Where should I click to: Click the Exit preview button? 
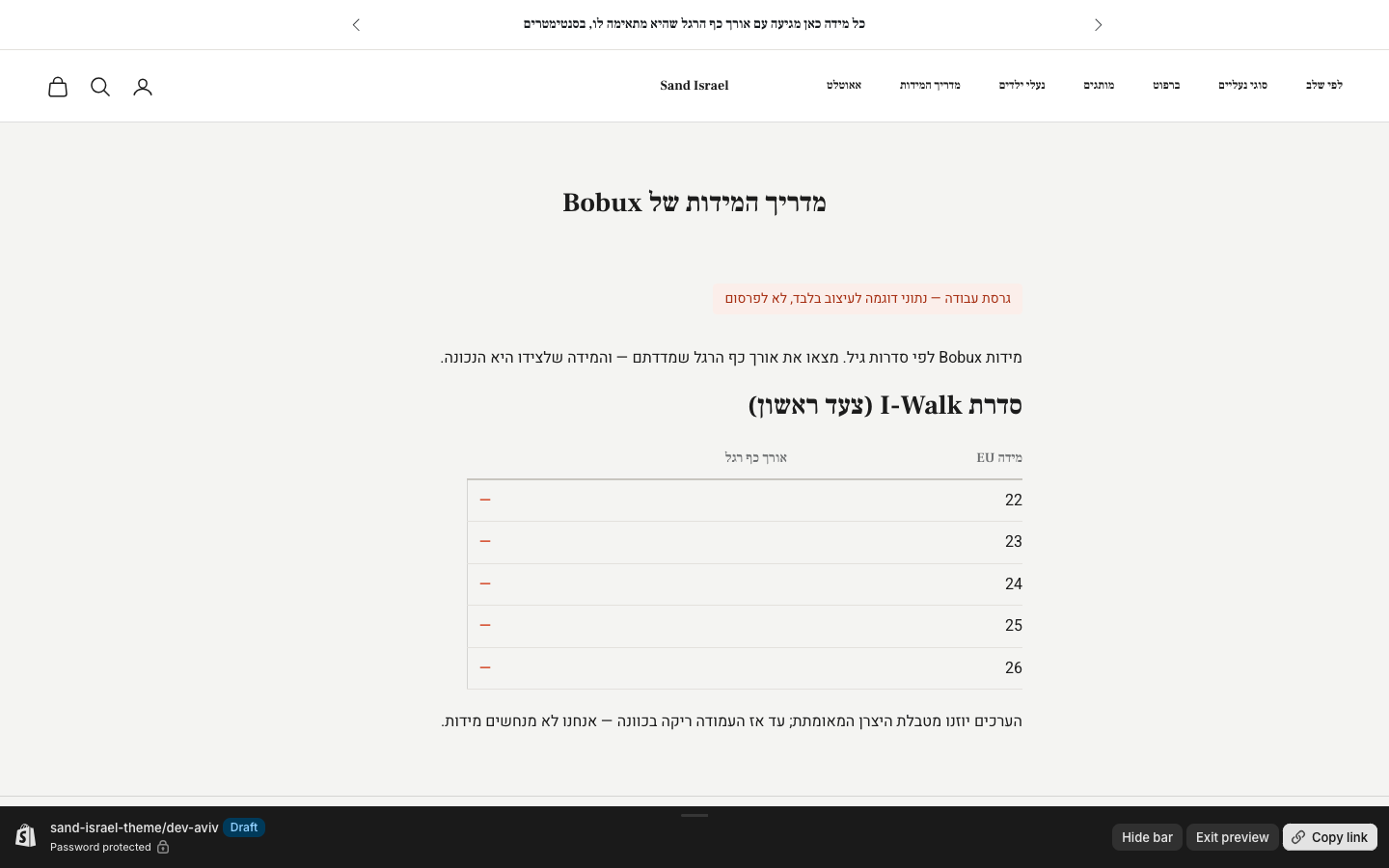[1233, 837]
